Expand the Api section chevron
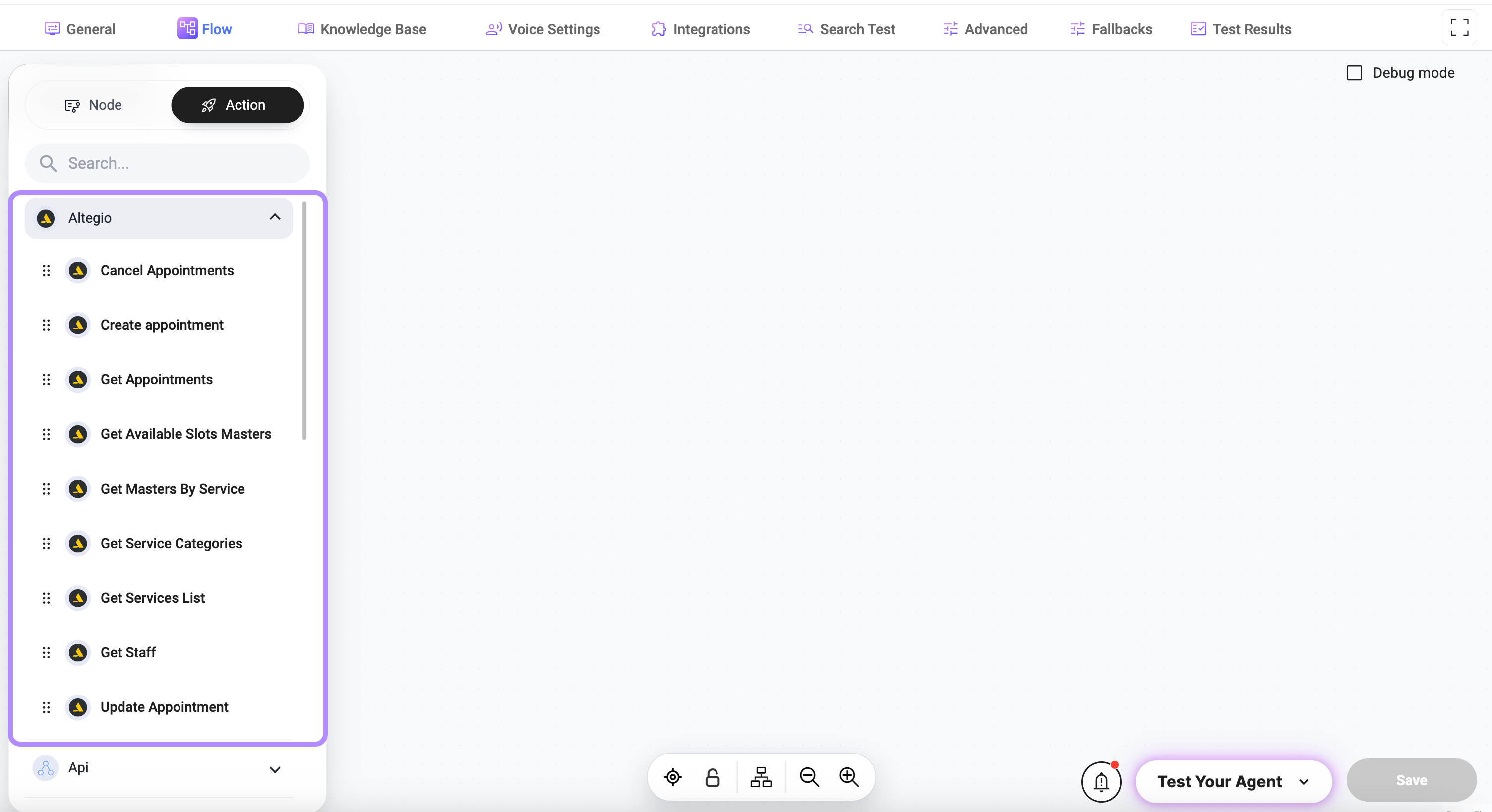Screen dimensions: 1492x812 (275, 770)
